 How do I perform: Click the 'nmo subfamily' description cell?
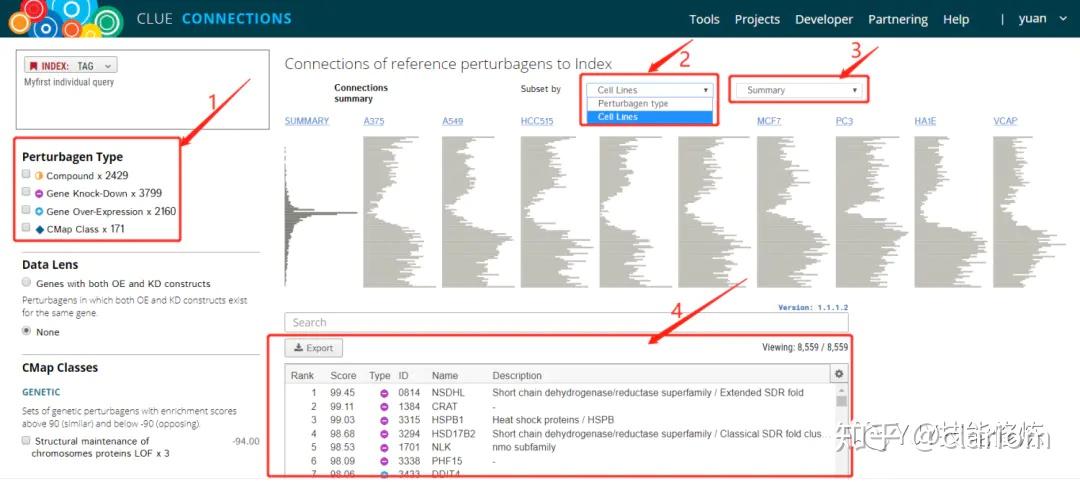click(x=523, y=448)
